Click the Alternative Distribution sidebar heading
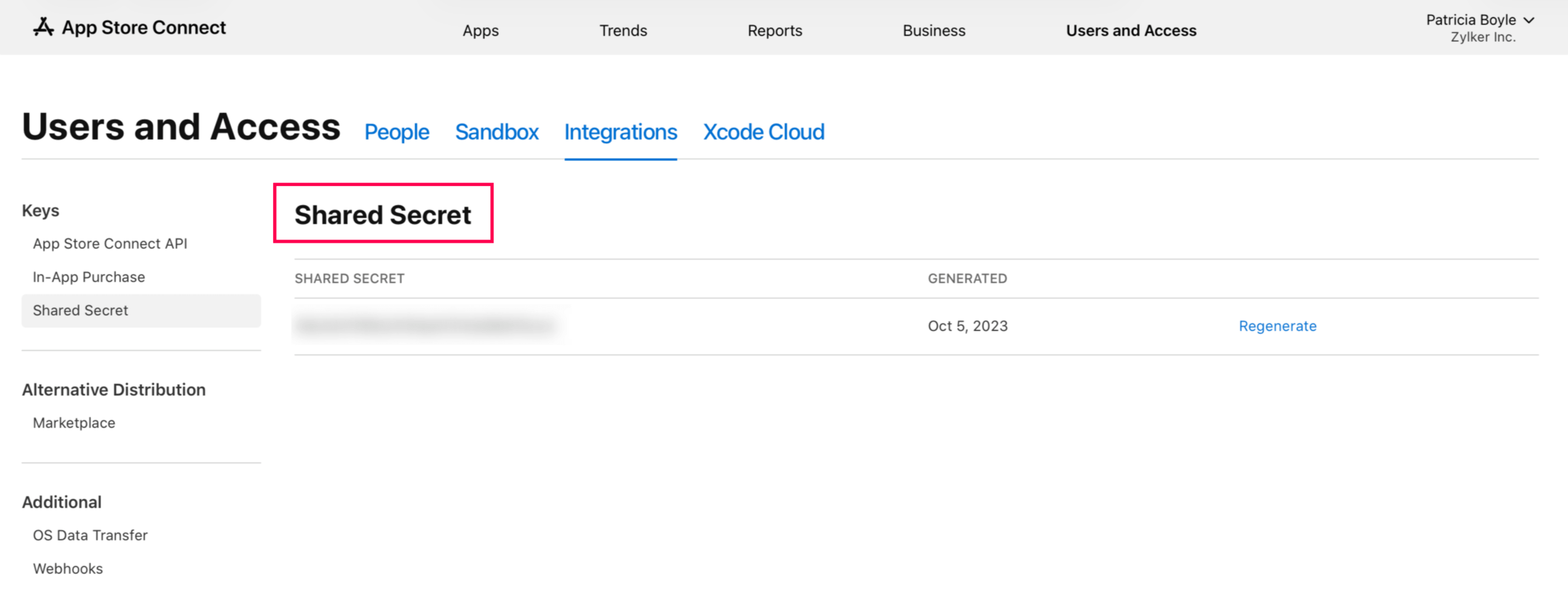The height and width of the screenshot is (614, 1568). (114, 390)
